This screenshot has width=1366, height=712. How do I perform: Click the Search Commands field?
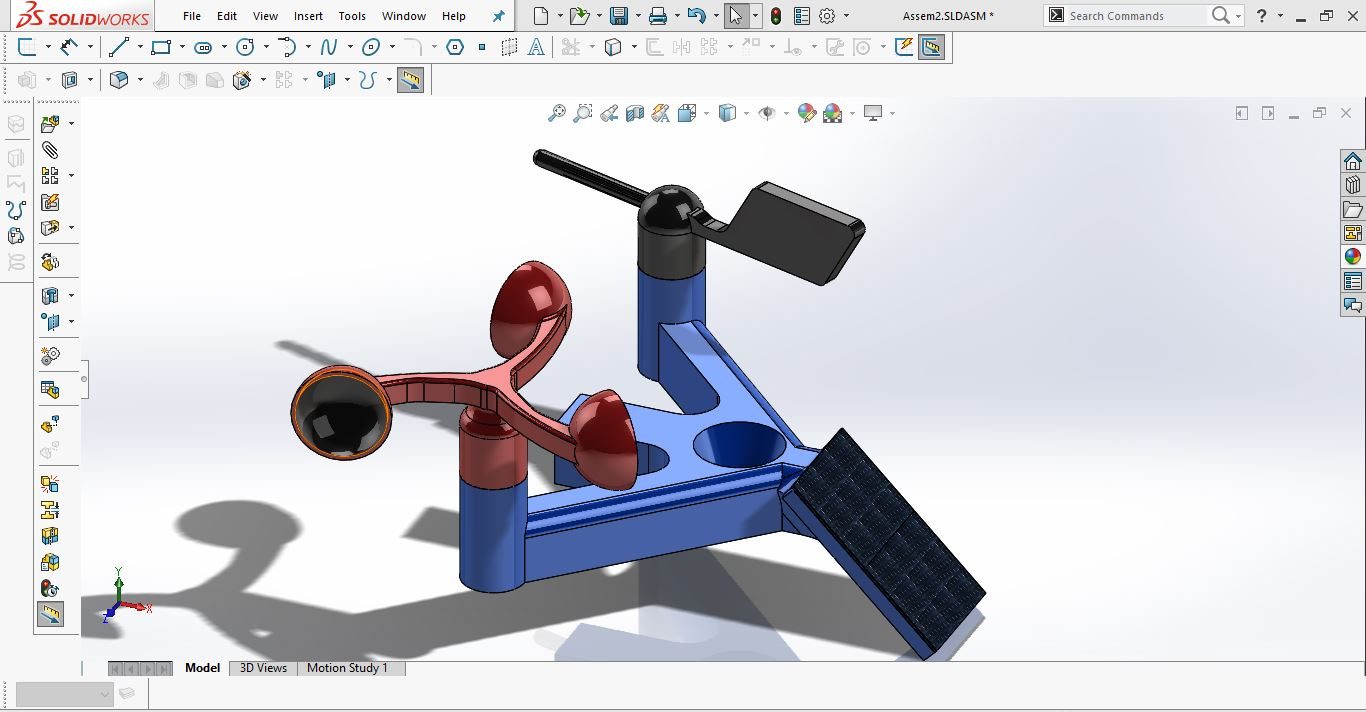pyautogui.click(x=1135, y=16)
